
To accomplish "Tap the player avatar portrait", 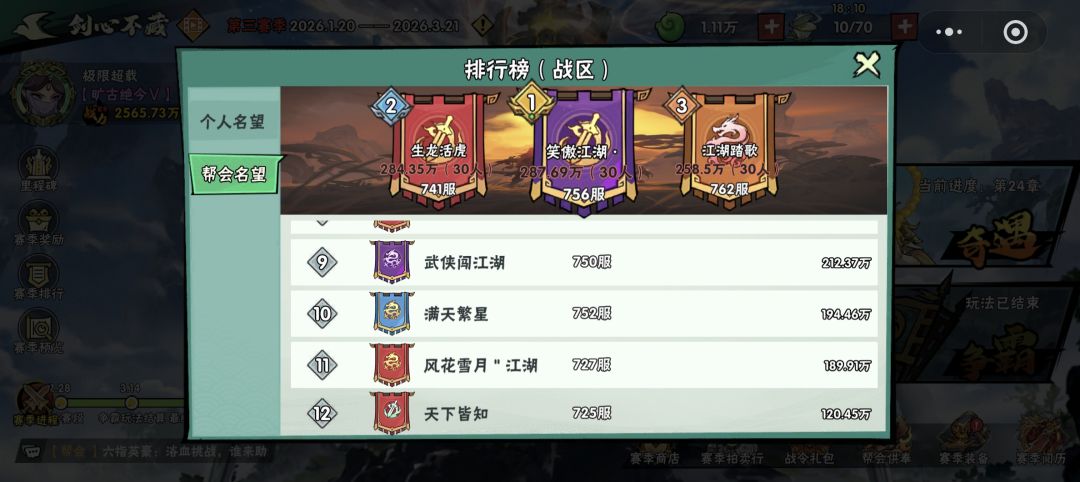I will [x=43, y=94].
